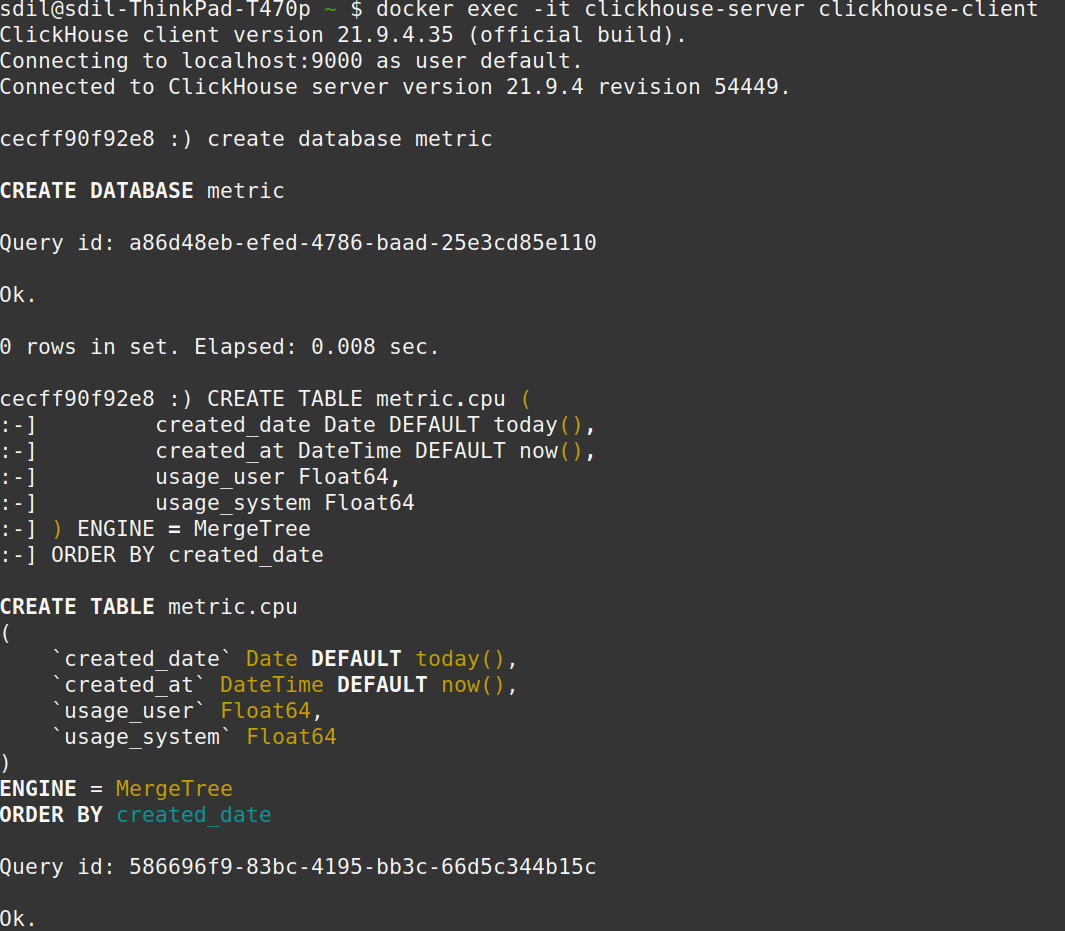Viewport: 1065px width, 931px height.
Task: Click the sdil@sdil-ThinkPad-T470p shell prompt
Action: point(156,9)
